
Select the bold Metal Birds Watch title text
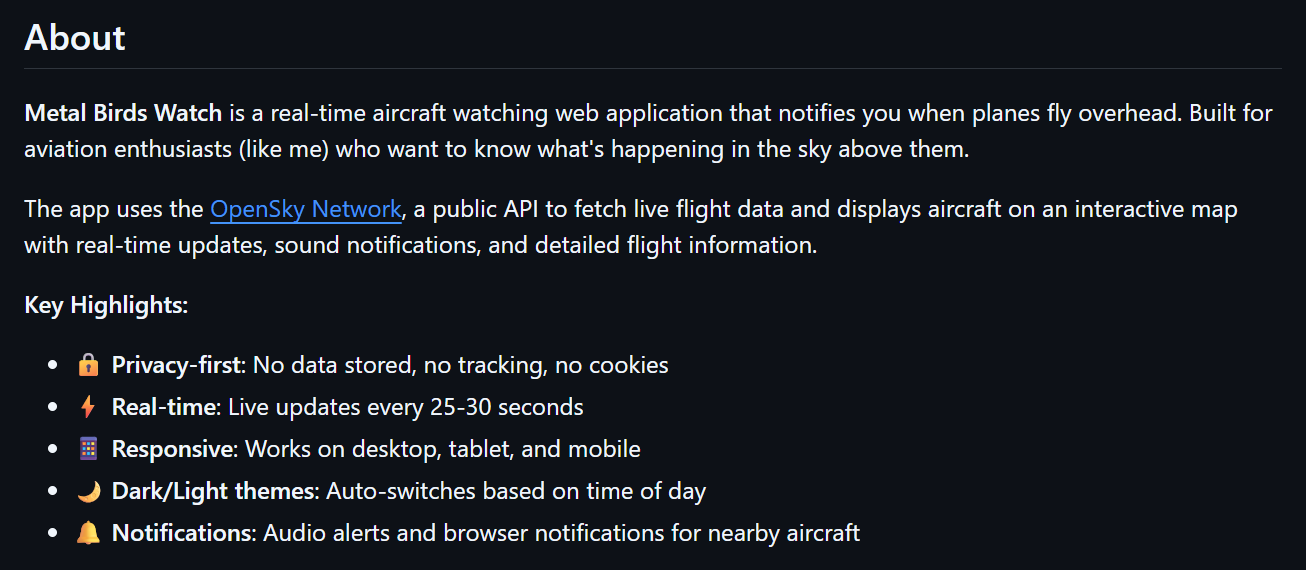[123, 113]
